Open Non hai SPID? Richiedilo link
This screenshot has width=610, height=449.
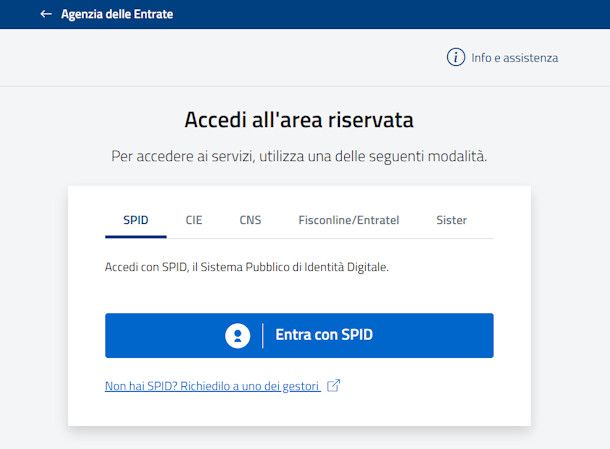coord(212,386)
